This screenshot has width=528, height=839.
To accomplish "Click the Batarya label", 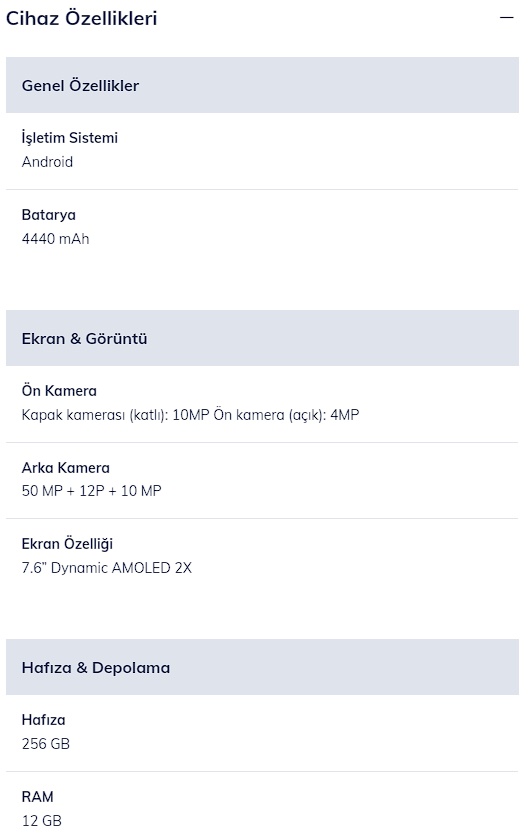I will [x=49, y=215].
